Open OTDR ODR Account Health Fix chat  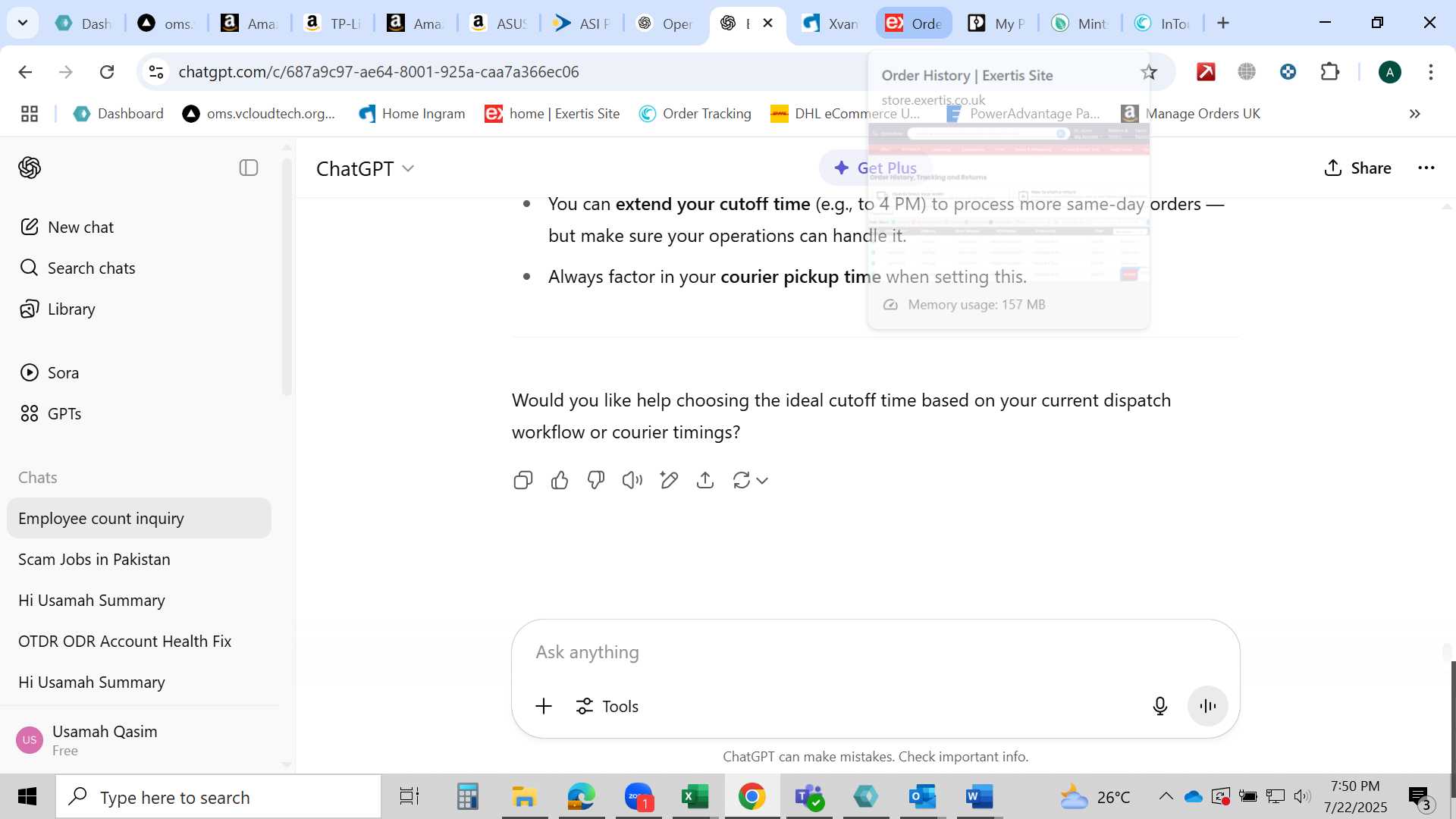pyautogui.click(x=139, y=641)
